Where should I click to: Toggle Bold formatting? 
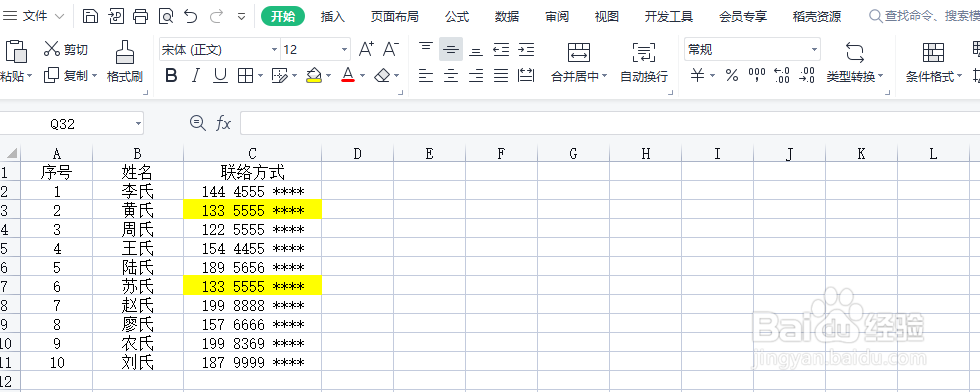(x=171, y=76)
